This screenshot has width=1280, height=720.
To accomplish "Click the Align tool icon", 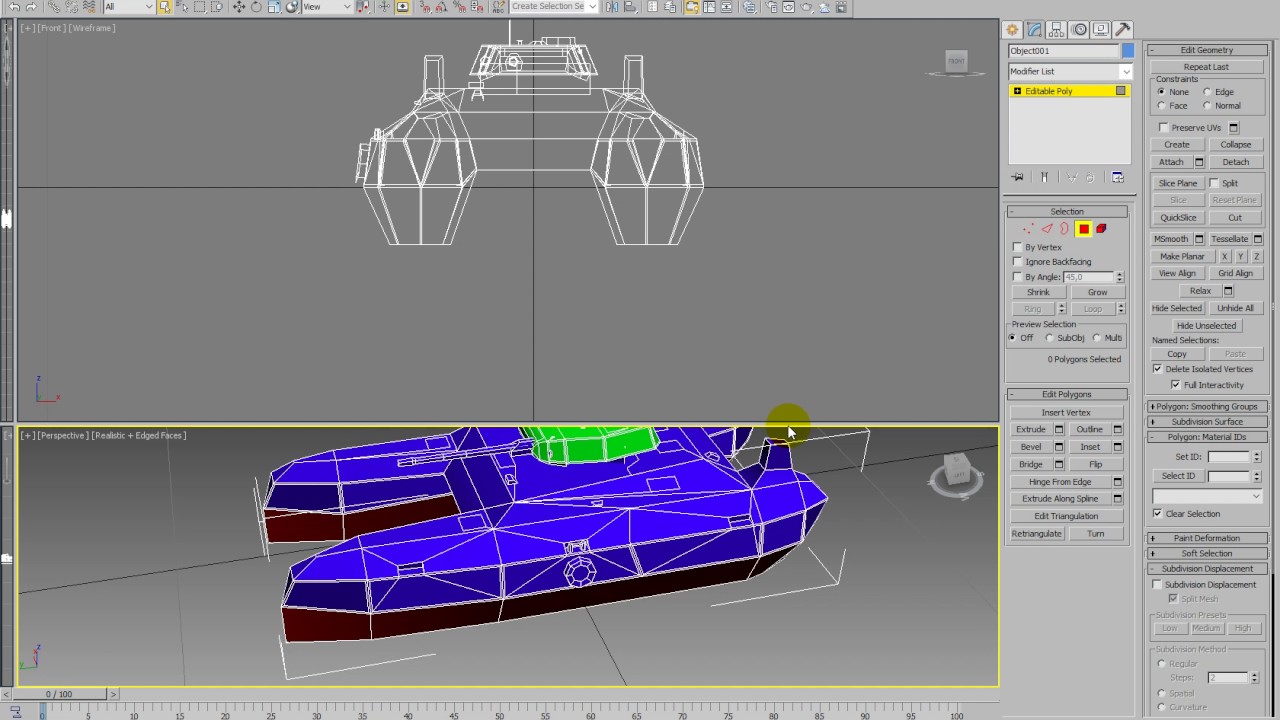I will [x=632, y=7].
